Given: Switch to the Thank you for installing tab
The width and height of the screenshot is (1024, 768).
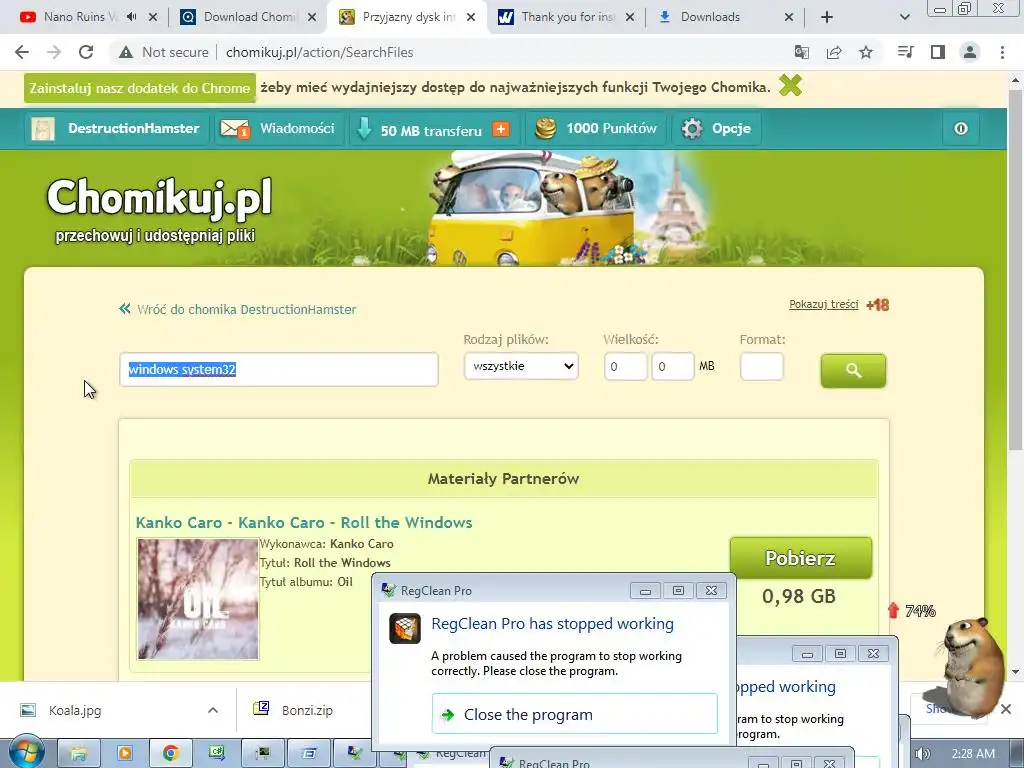Looking at the screenshot, I should [x=565, y=17].
